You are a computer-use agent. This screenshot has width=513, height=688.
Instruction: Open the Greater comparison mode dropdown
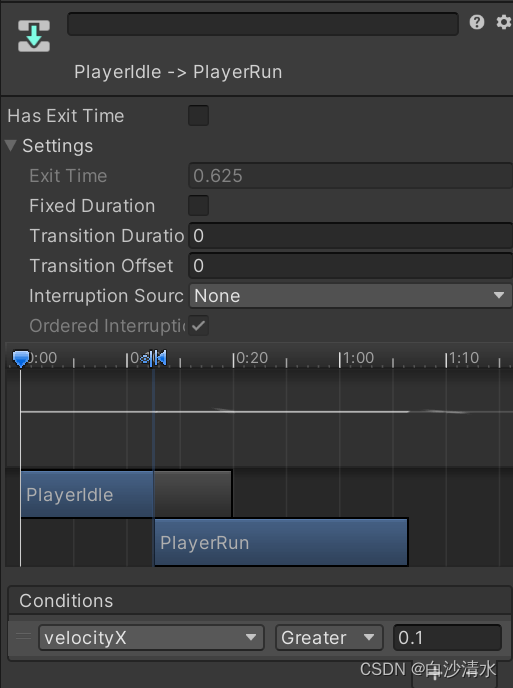[x=329, y=638]
